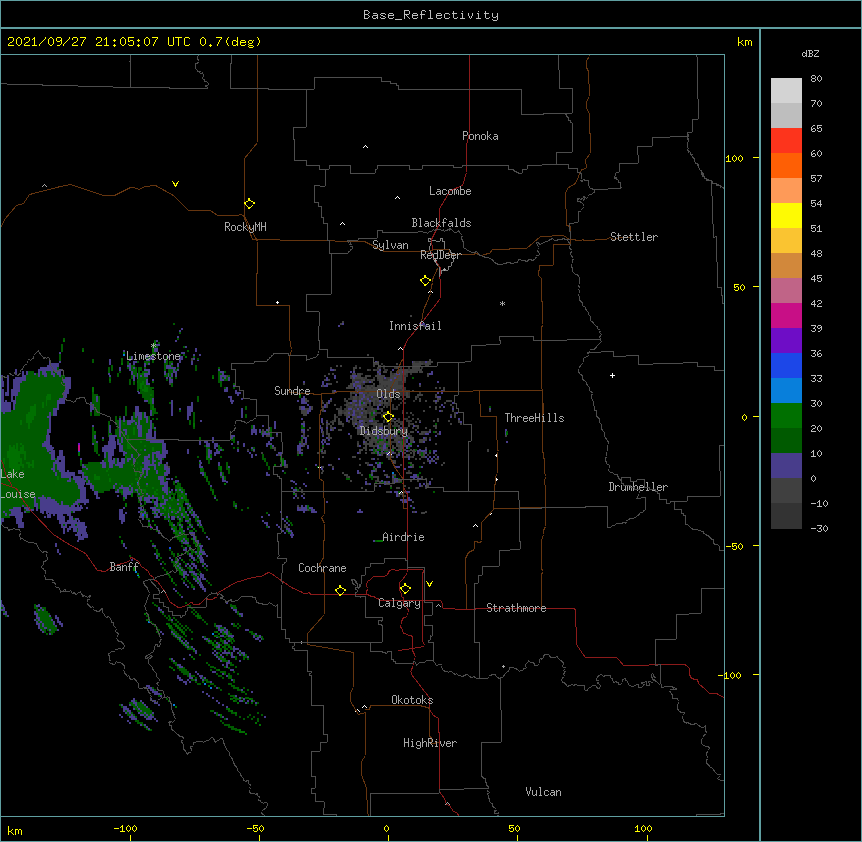Screen dimensions: 862x842
Task: Select the white asterisk marker east of Innisfail
Action: click(x=502, y=303)
